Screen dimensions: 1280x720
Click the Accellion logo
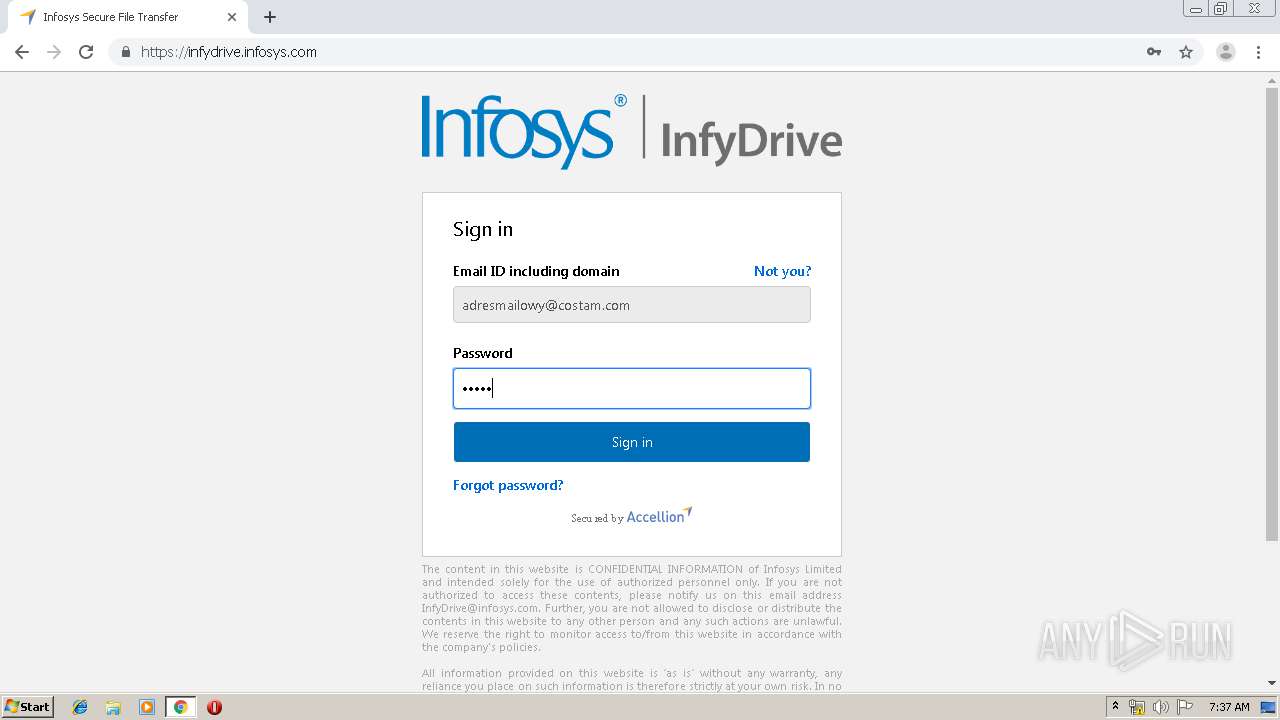(x=659, y=516)
